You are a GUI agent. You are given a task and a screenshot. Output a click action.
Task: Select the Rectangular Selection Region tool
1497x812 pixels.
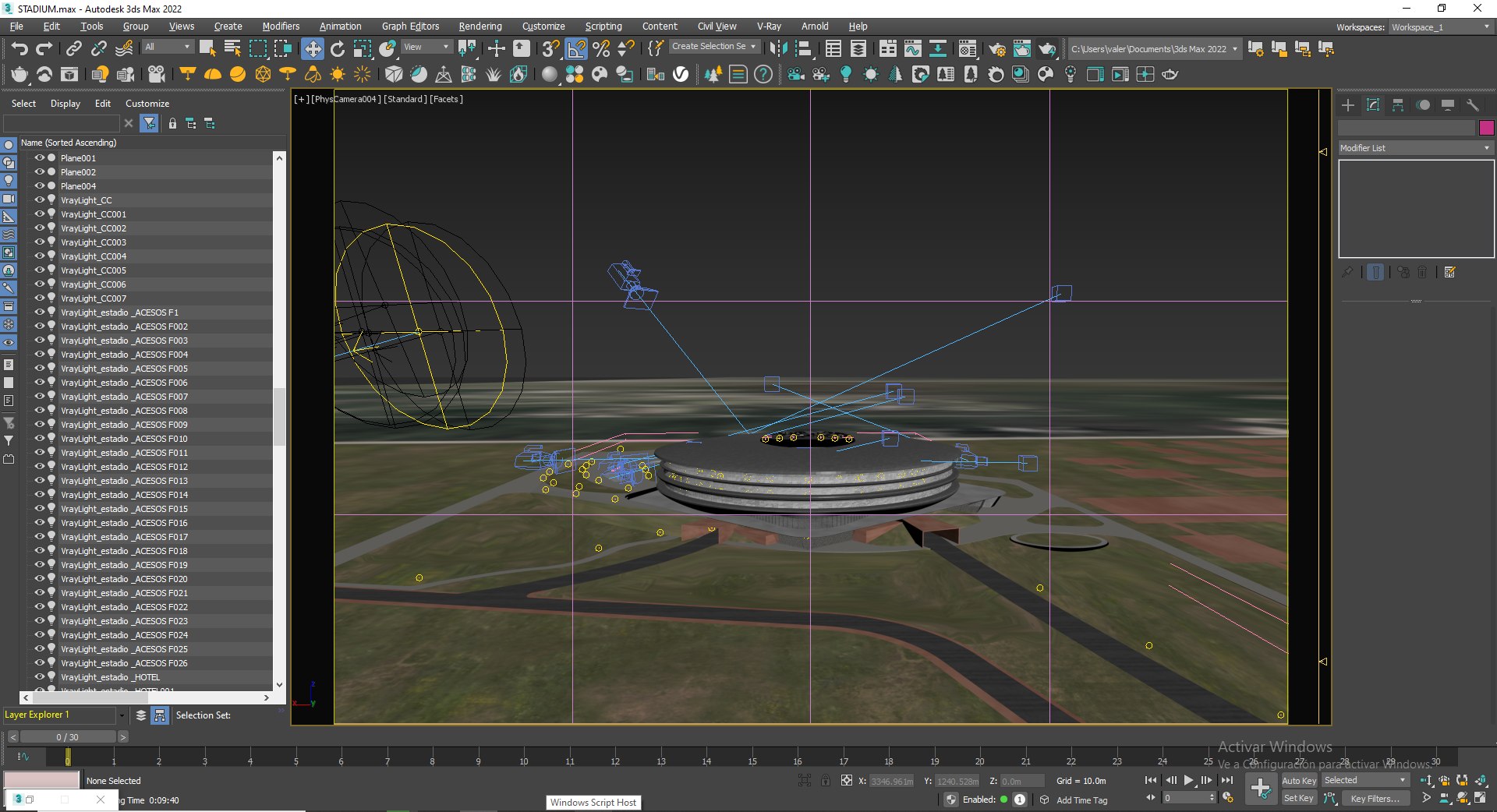point(257,48)
